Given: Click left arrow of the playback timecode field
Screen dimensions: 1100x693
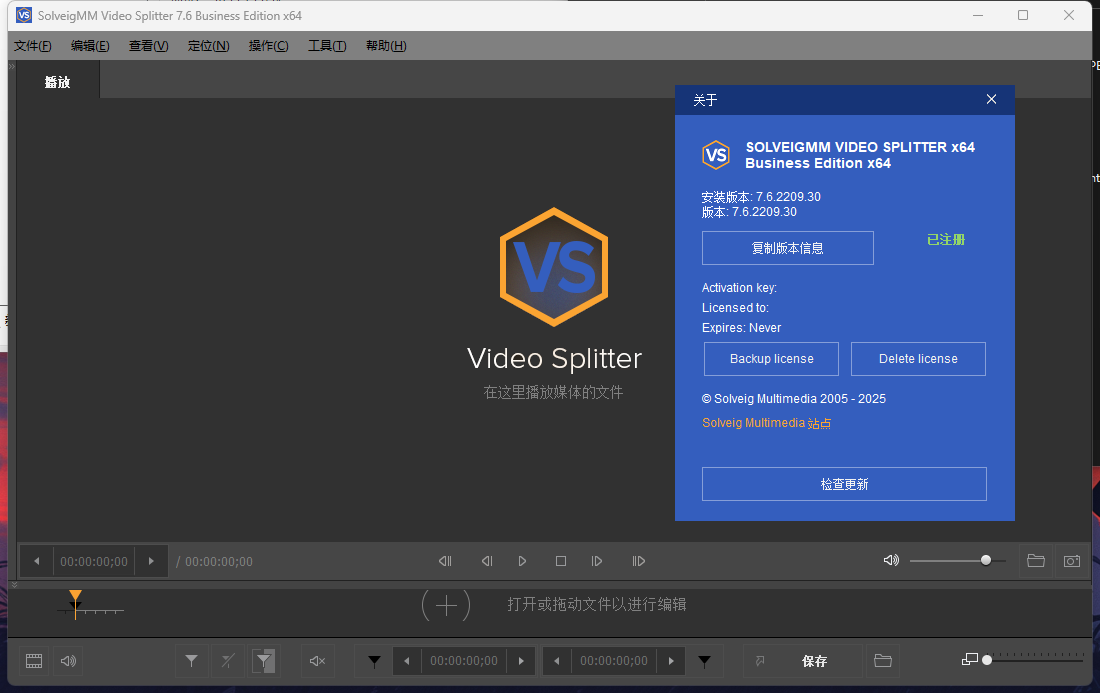Looking at the screenshot, I should [x=36, y=561].
